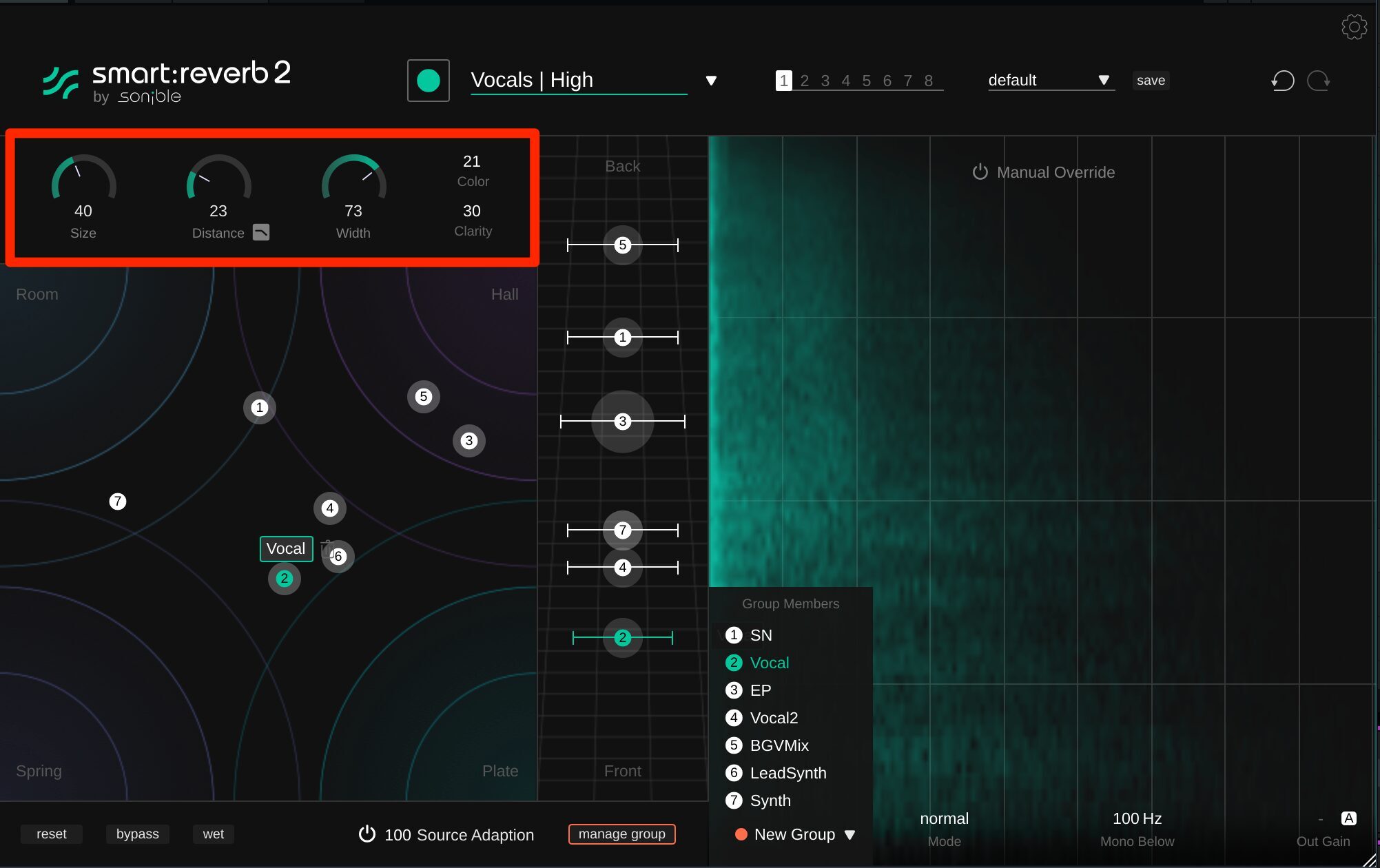Click depth marker 5 in Back-Front view
The width and height of the screenshot is (1380, 868).
point(623,245)
